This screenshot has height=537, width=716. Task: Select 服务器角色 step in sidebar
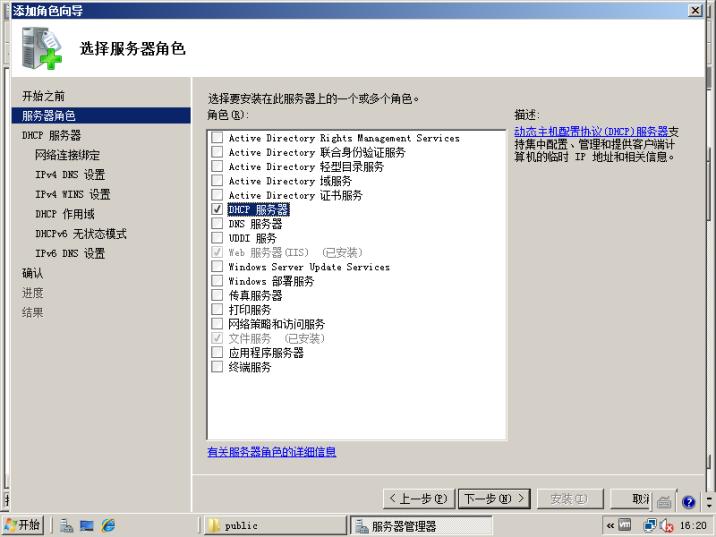pos(101,116)
